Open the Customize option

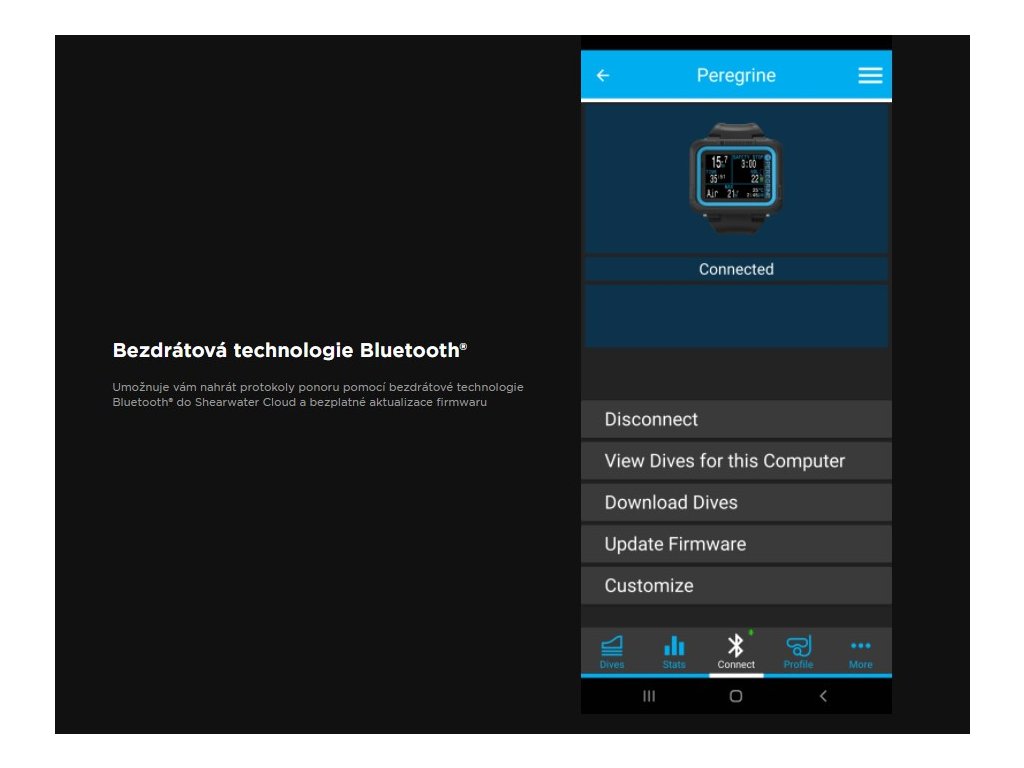[736, 586]
